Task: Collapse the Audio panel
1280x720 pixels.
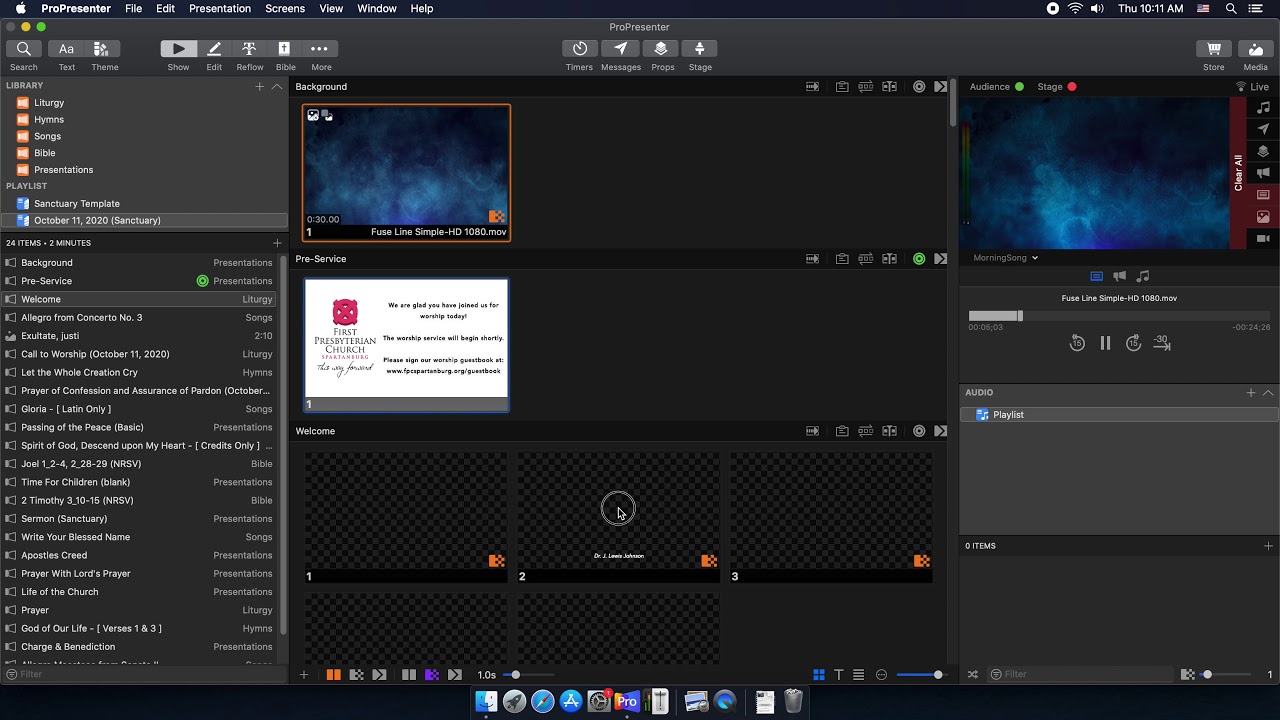Action: [x=1268, y=393]
